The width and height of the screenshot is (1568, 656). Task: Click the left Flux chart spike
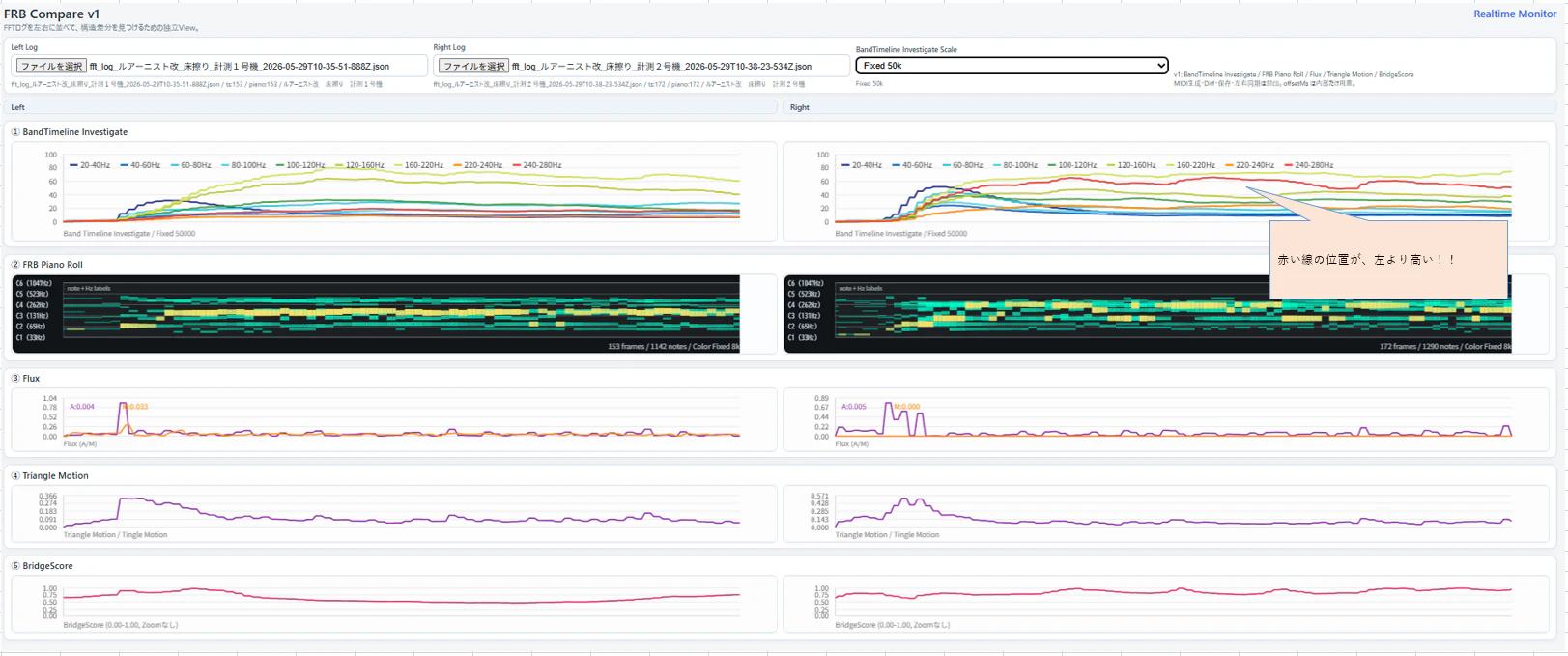tap(123, 418)
